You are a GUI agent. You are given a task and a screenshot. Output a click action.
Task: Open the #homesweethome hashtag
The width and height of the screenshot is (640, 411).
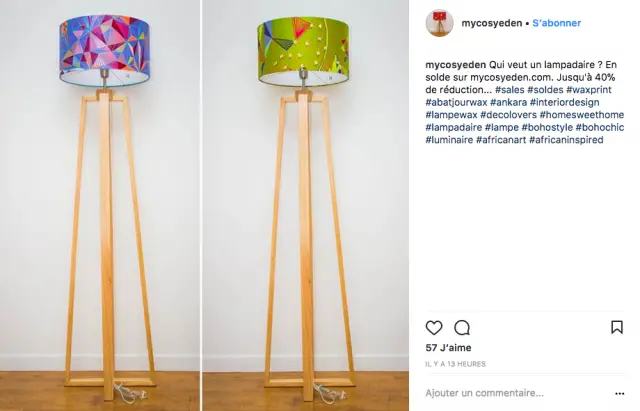point(582,115)
